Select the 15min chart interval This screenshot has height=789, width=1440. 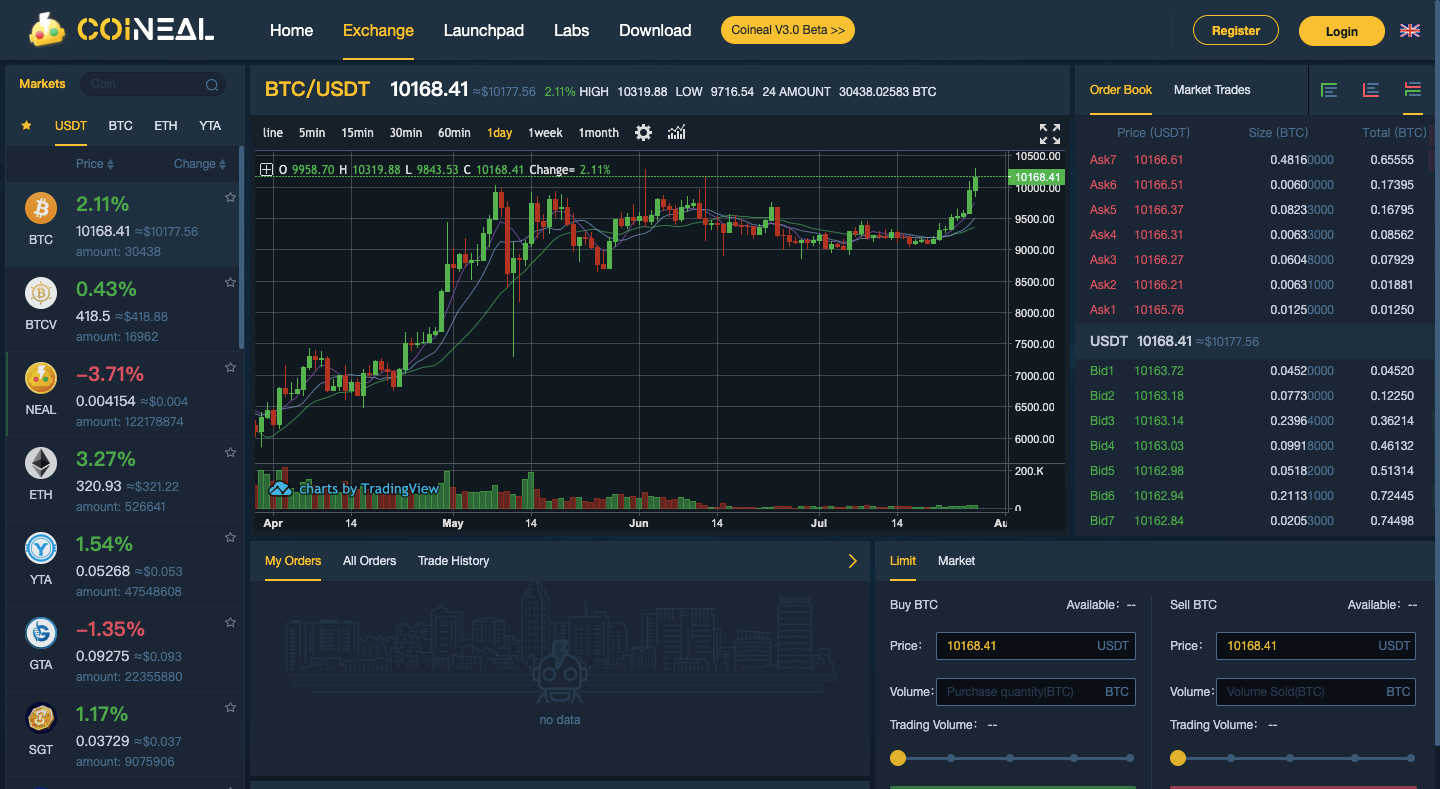tap(357, 133)
